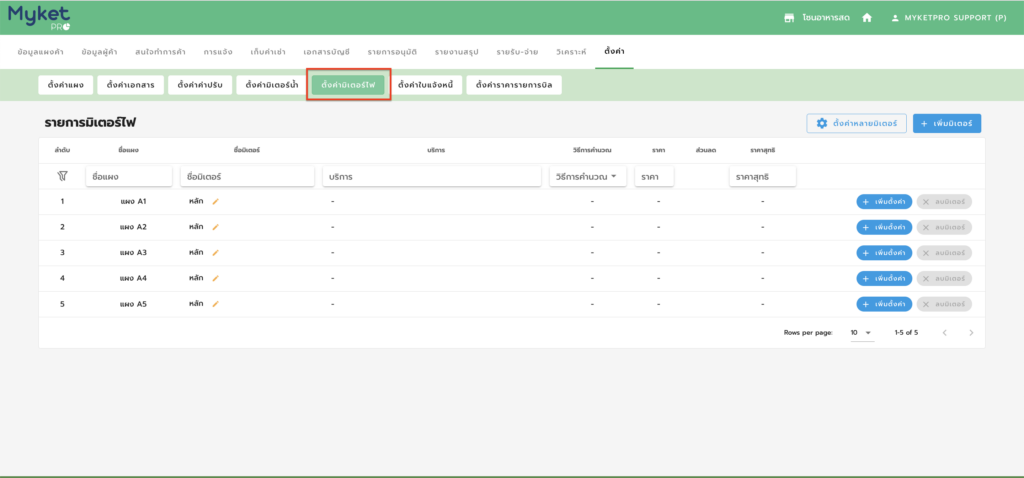Image resolution: width=1024 pixels, height=478 pixels.
Task: Open the การแจ้ง menu tab
Action: (217, 52)
